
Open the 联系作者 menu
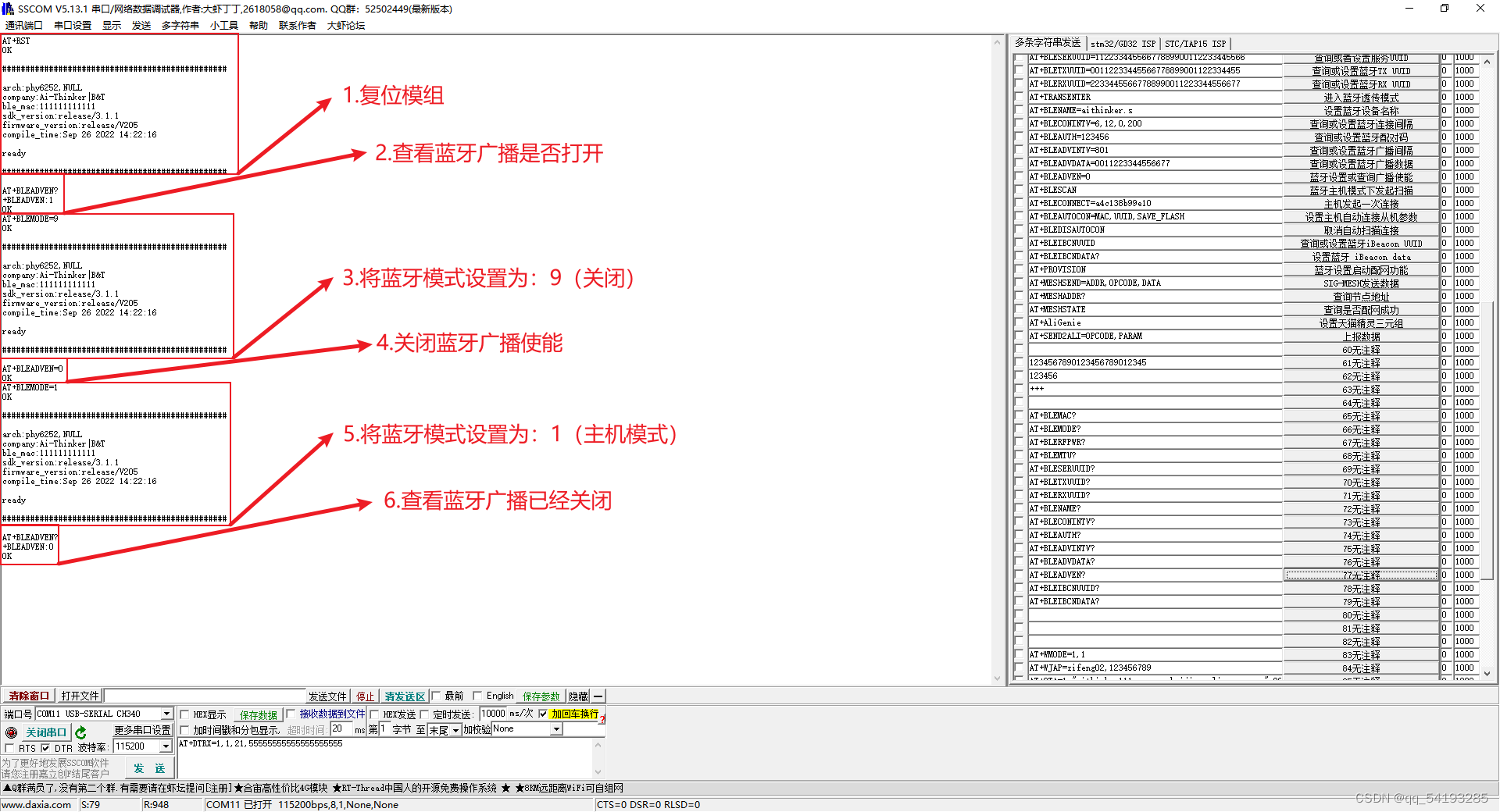(298, 25)
